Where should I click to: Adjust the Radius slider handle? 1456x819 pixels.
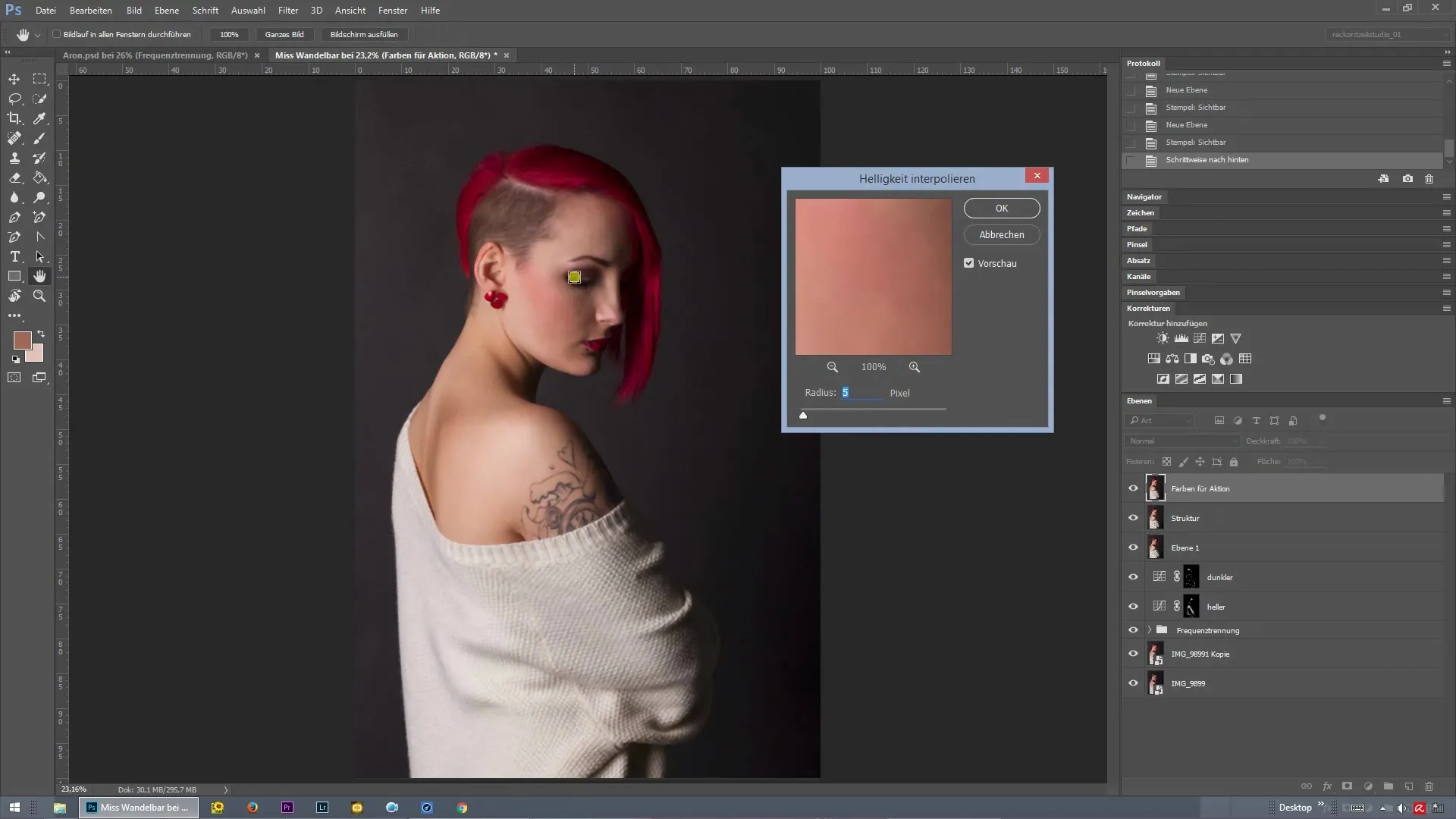[803, 415]
